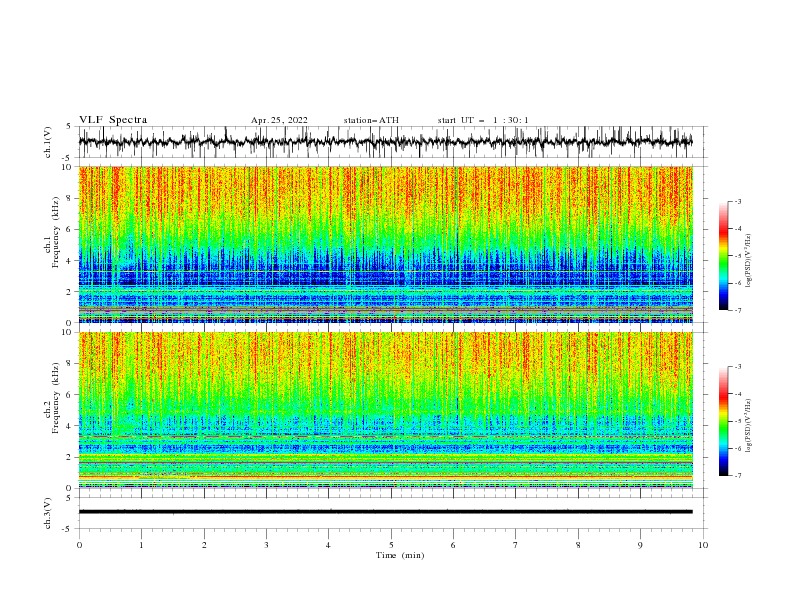Click the 2 kHz tick of ch.2 spectrogram
The height and width of the screenshot is (612, 792).
(x=71, y=457)
